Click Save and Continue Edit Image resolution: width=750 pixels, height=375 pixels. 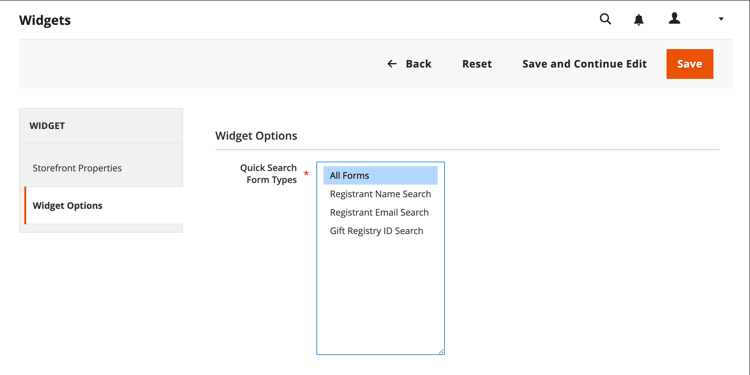(585, 64)
